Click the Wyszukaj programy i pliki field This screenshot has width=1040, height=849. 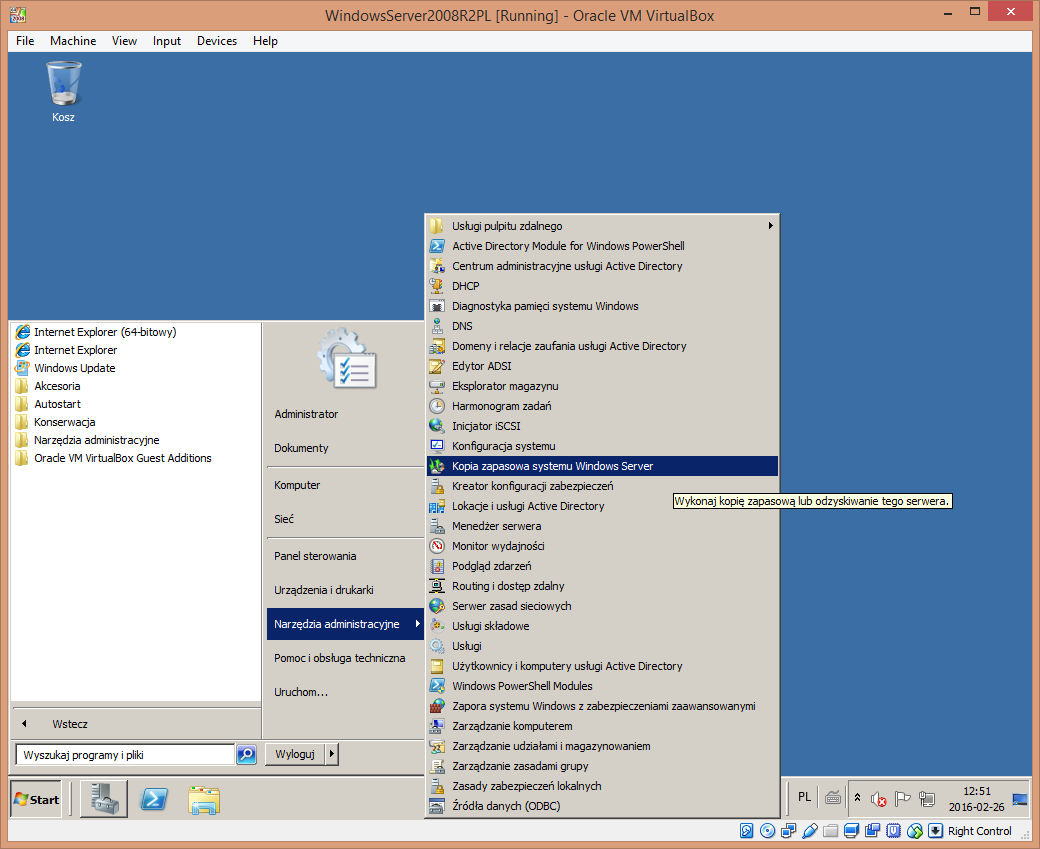coord(125,755)
